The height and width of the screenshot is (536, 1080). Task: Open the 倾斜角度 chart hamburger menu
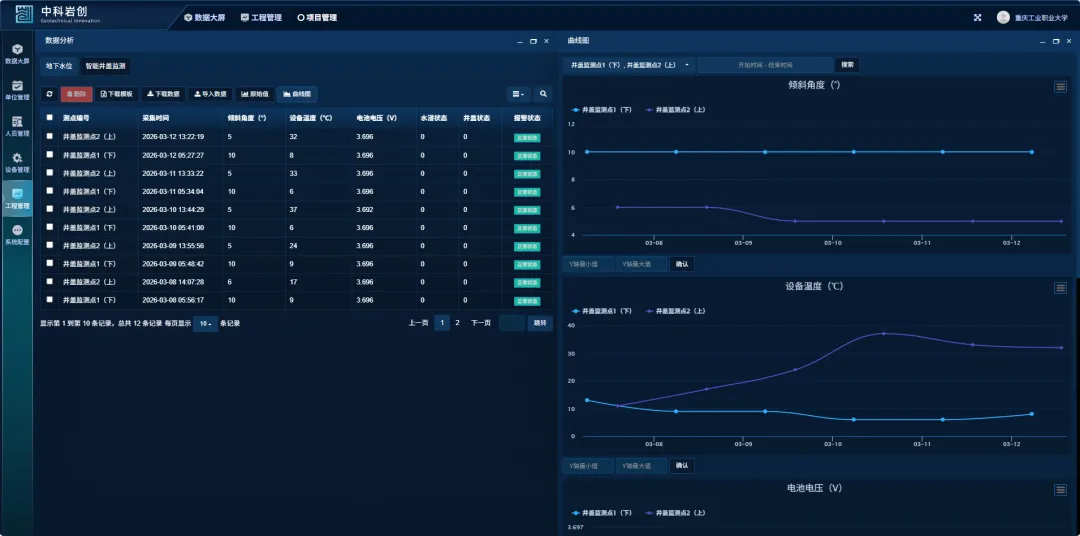tap(1060, 87)
